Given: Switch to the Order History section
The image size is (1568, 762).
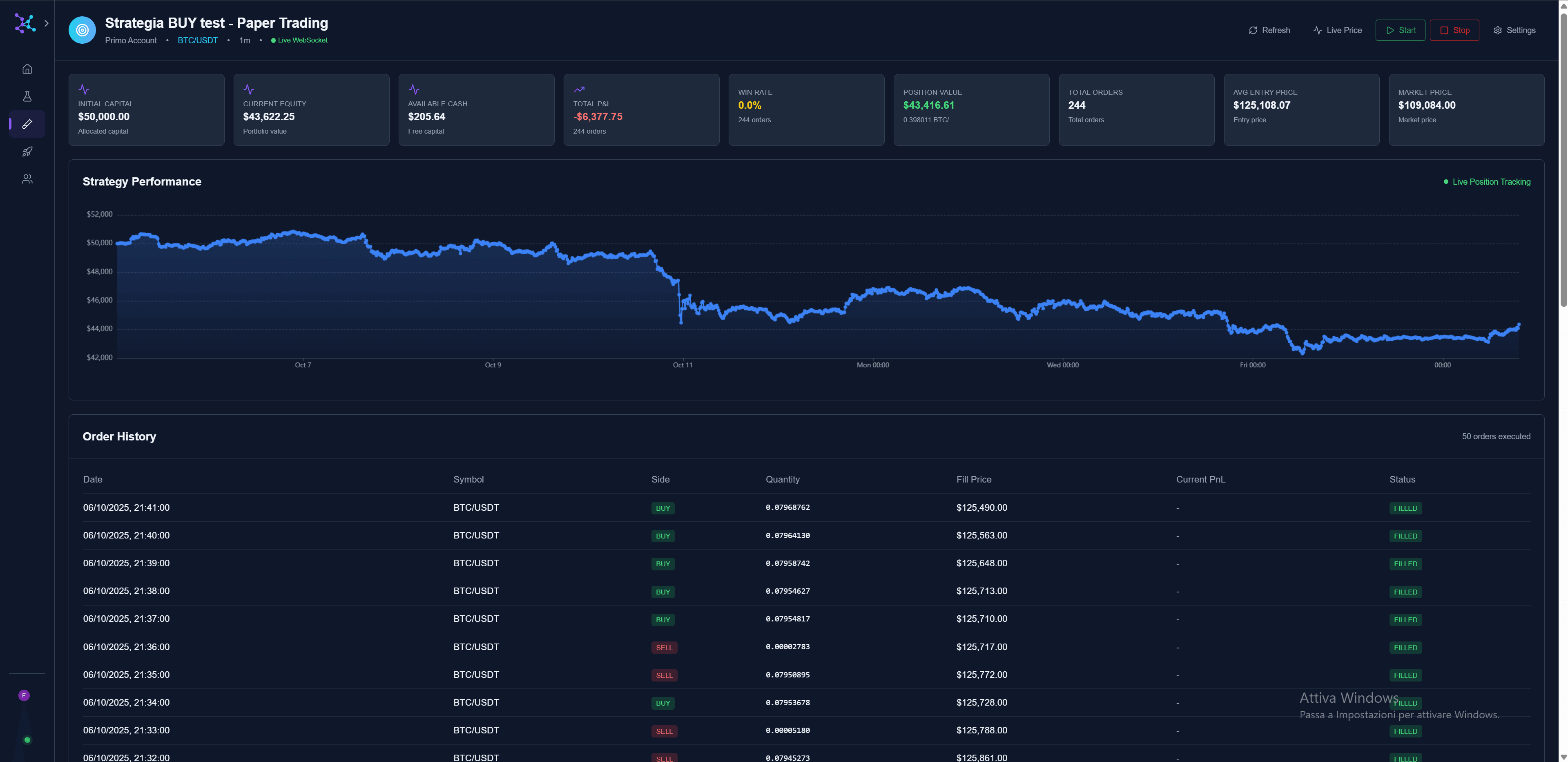Looking at the screenshot, I should [x=119, y=437].
